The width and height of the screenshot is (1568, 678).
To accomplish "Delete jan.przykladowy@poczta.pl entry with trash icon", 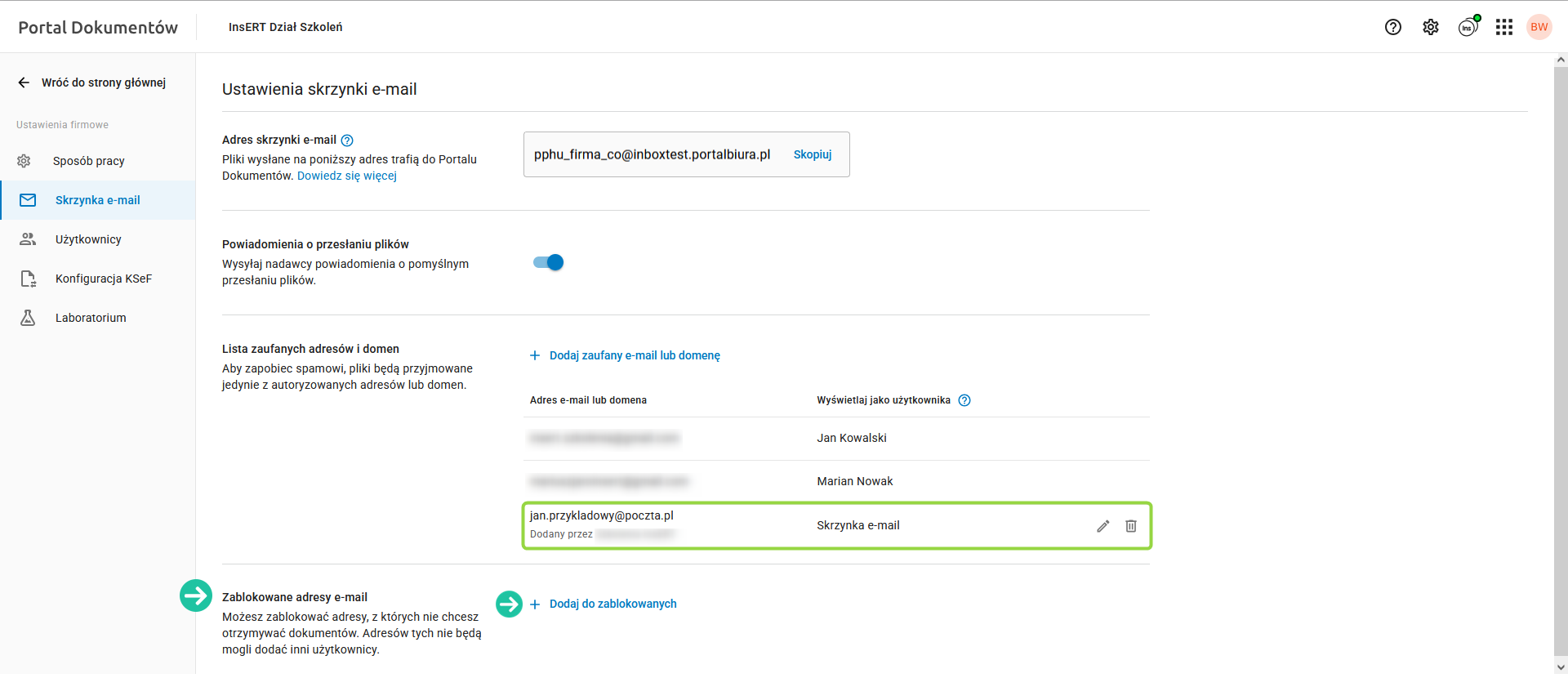I will pos(1131,526).
